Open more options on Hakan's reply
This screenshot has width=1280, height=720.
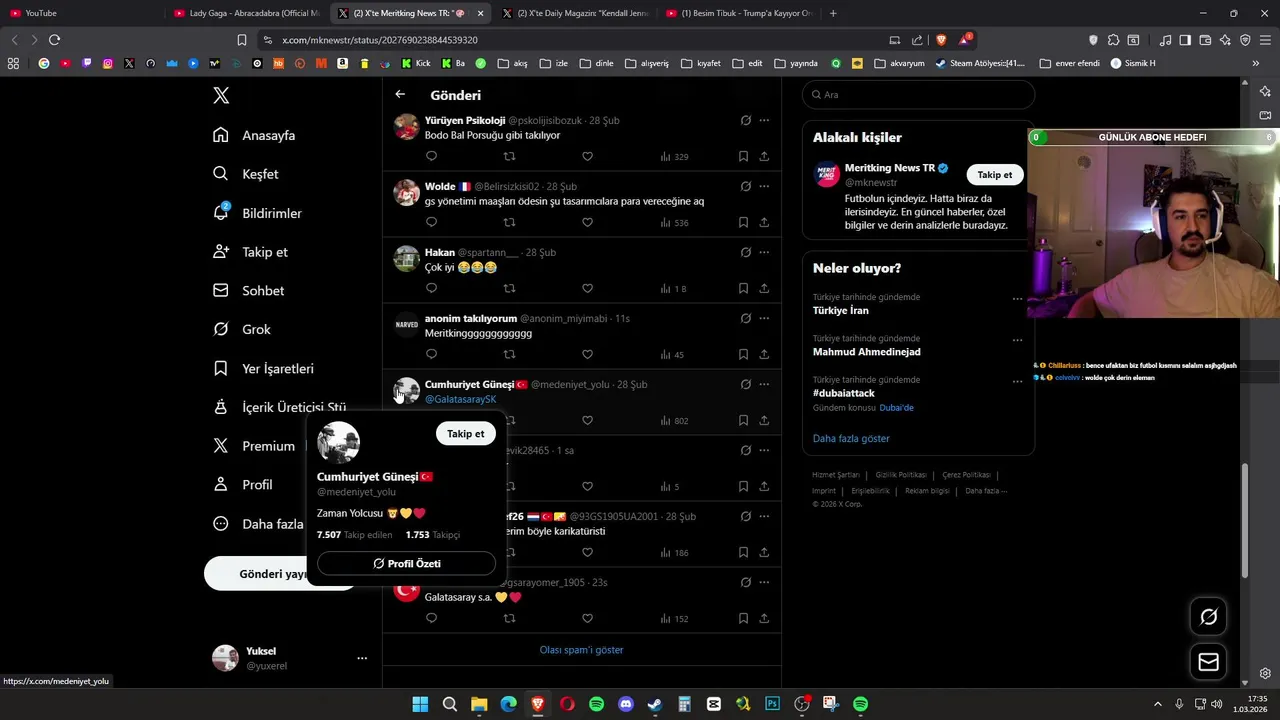point(764,252)
